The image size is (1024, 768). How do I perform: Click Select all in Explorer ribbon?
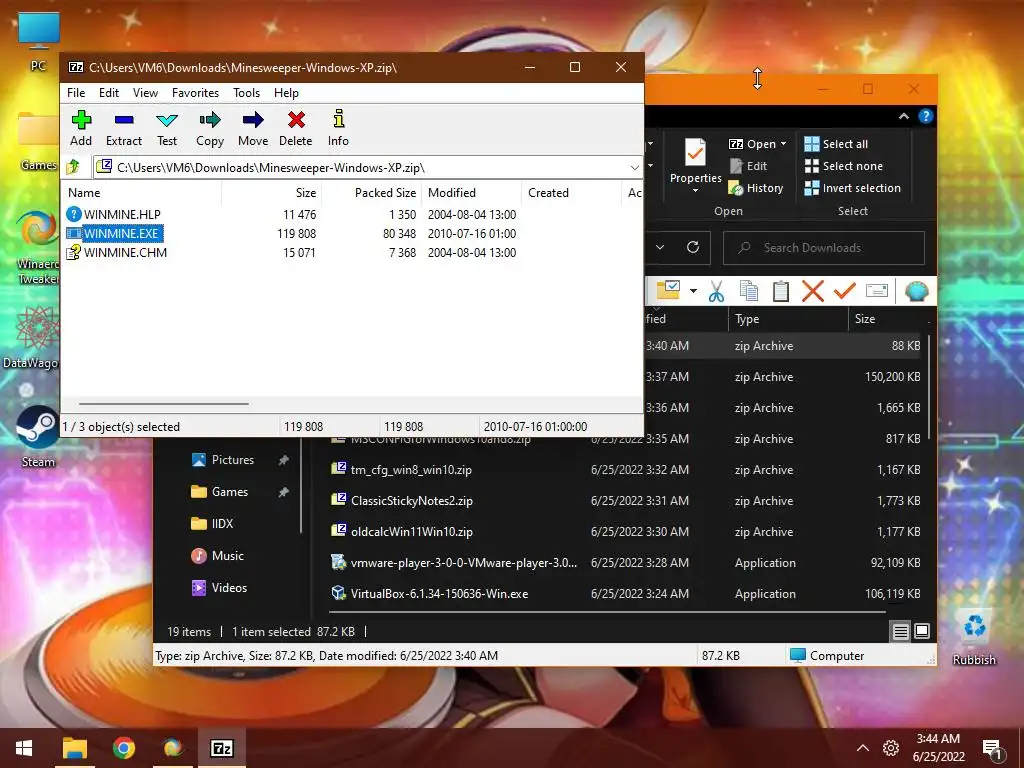pyautogui.click(x=836, y=144)
